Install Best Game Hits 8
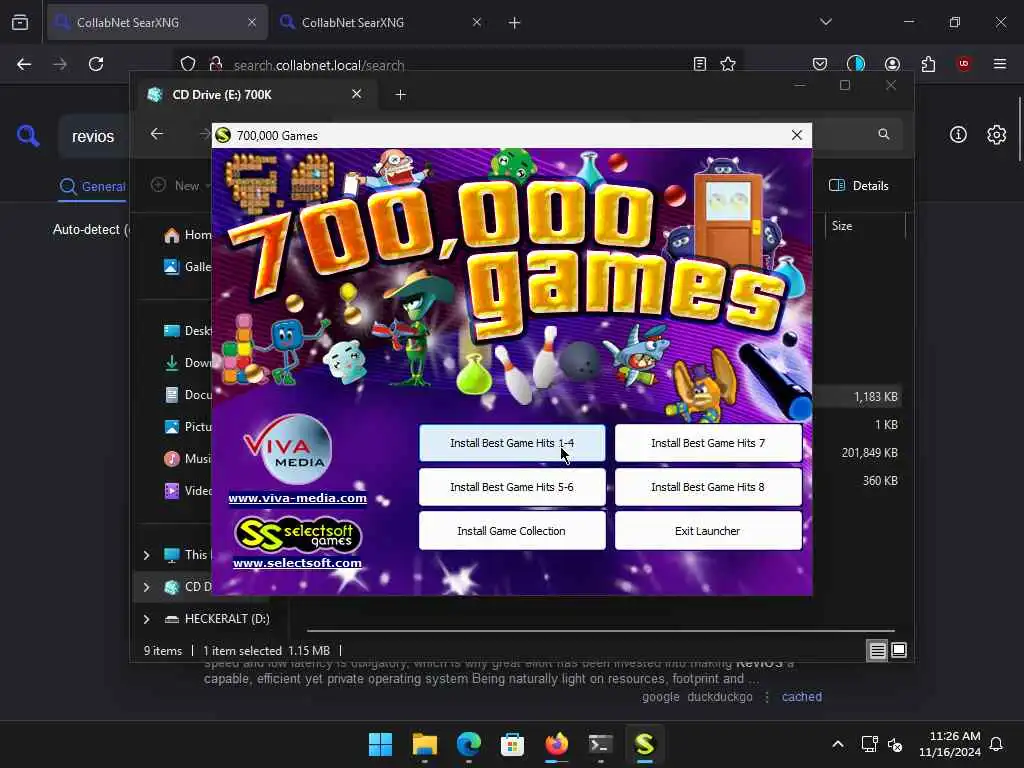Image resolution: width=1024 pixels, height=768 pixels. coord(708,487)
